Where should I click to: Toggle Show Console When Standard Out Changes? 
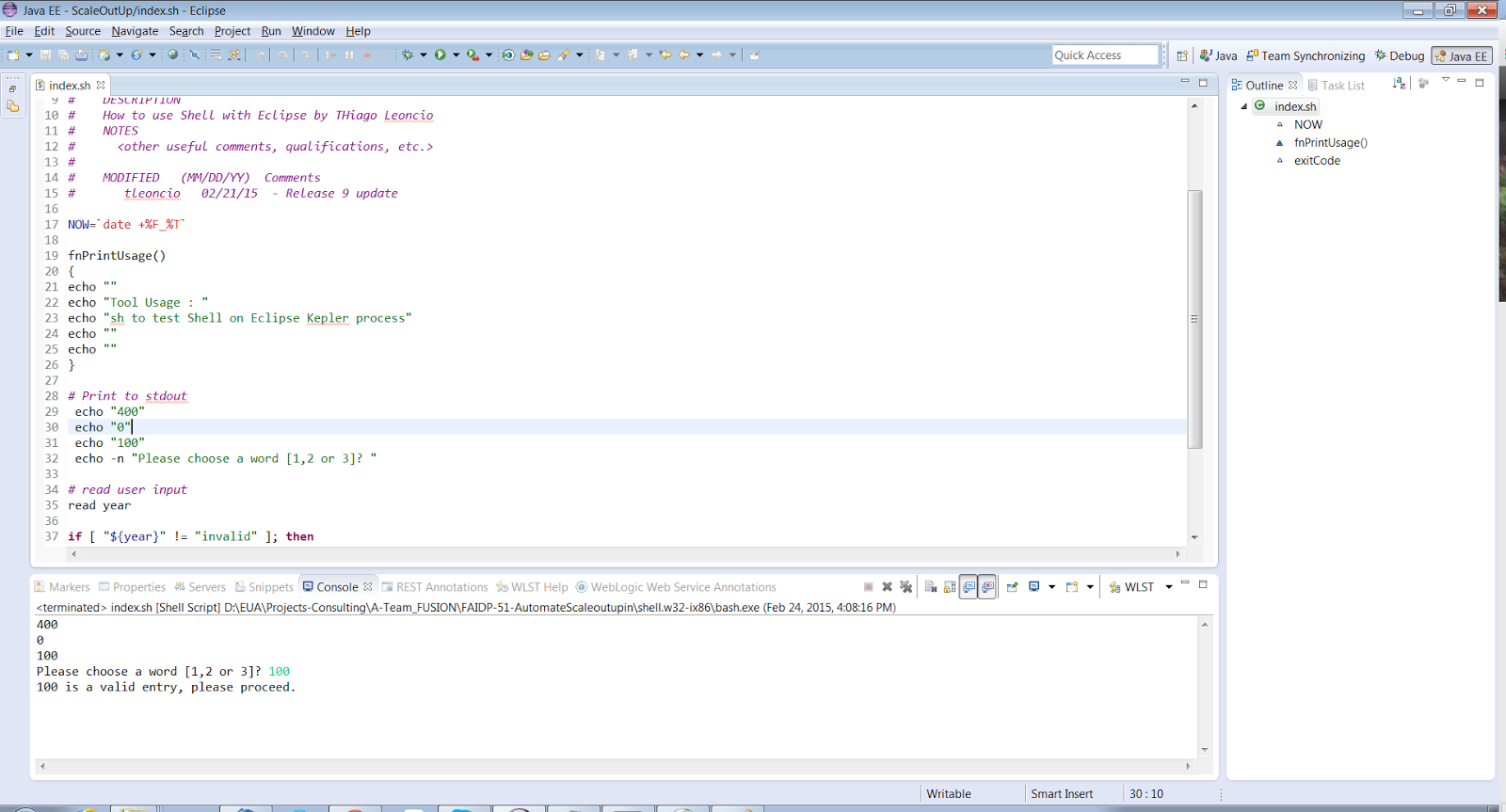(969, 586)
